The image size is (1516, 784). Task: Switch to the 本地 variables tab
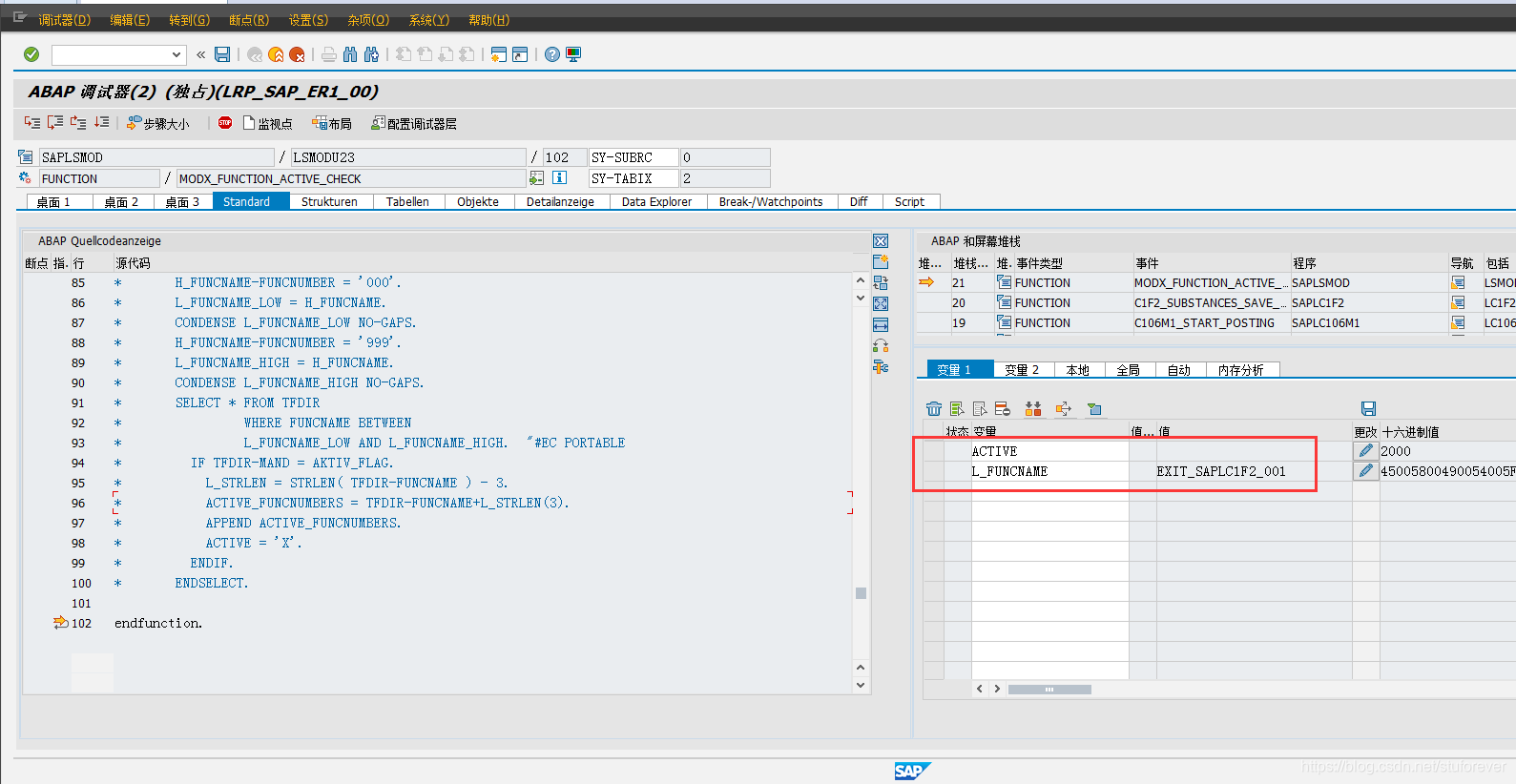tap(1078, 370)
